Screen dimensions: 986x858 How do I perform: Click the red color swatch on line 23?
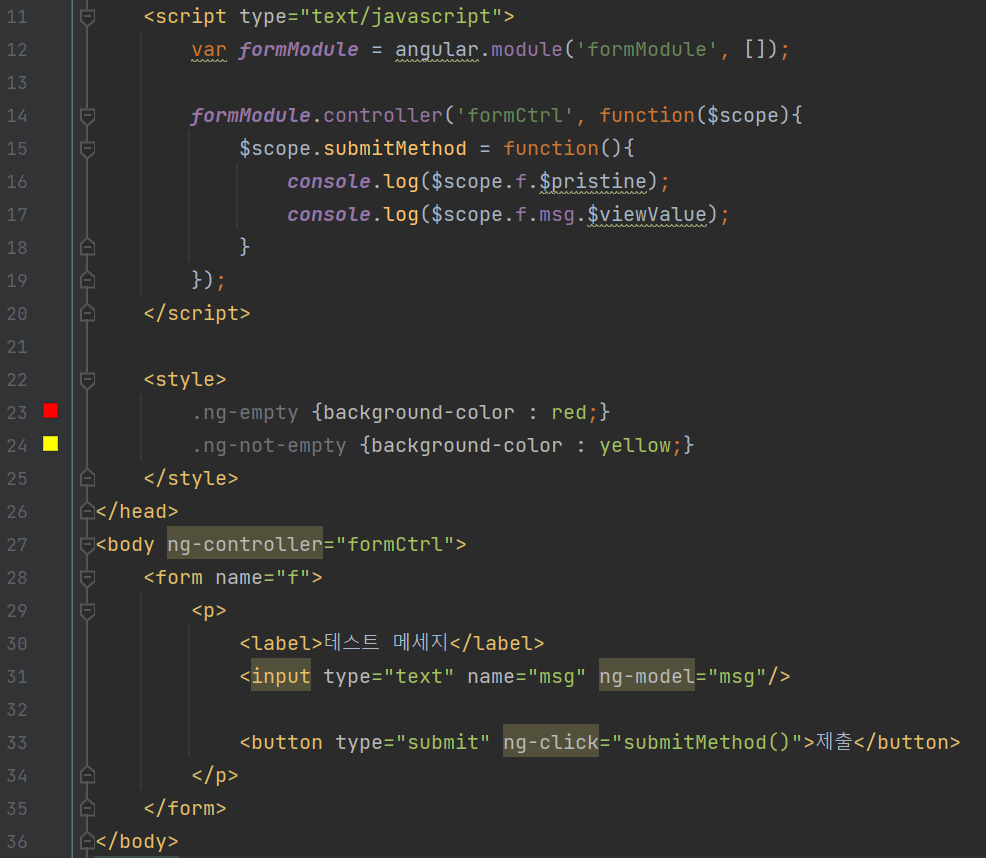[50, 411]
